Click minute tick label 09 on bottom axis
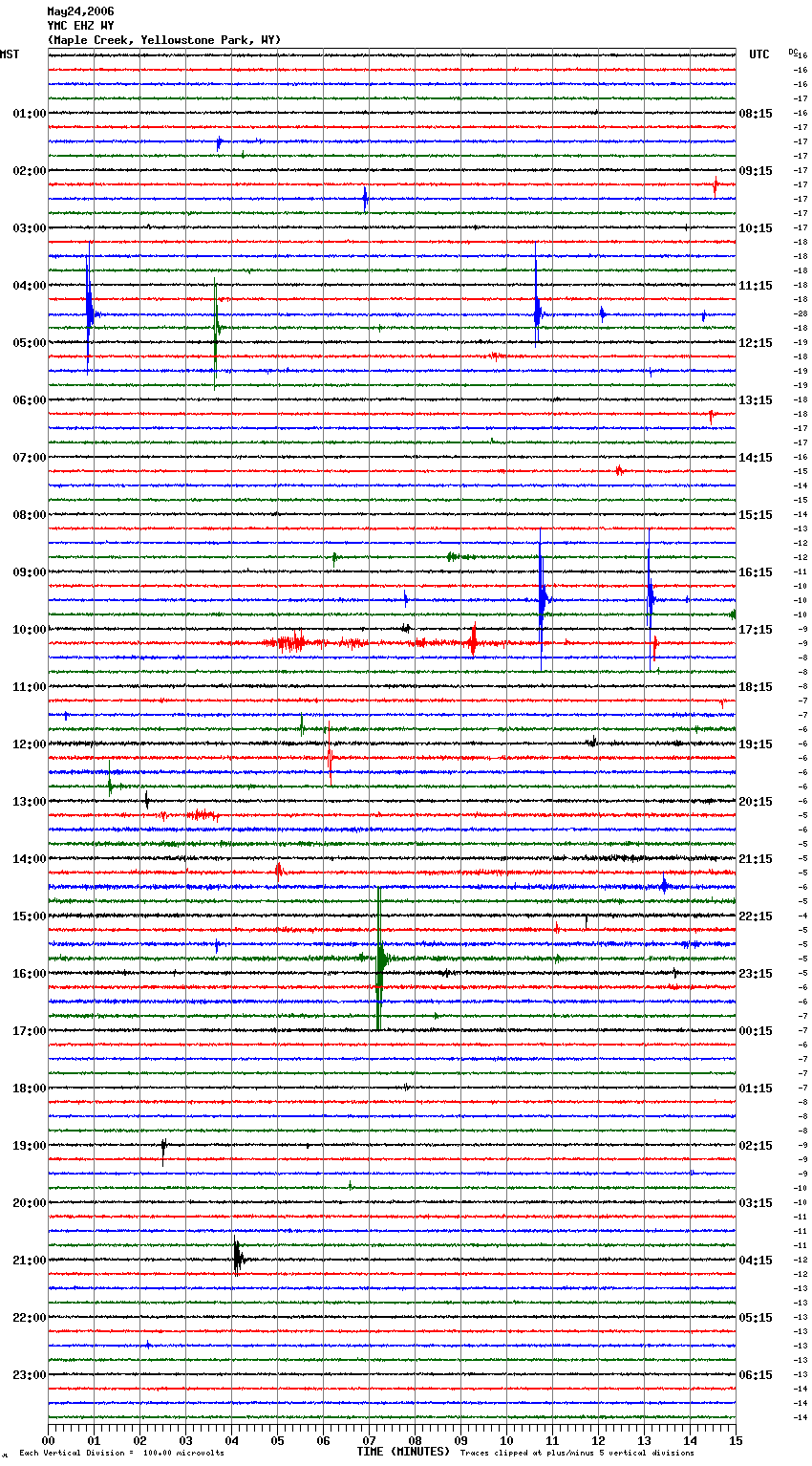This screenshot has height=1466, width=812. coord(460,1441)
